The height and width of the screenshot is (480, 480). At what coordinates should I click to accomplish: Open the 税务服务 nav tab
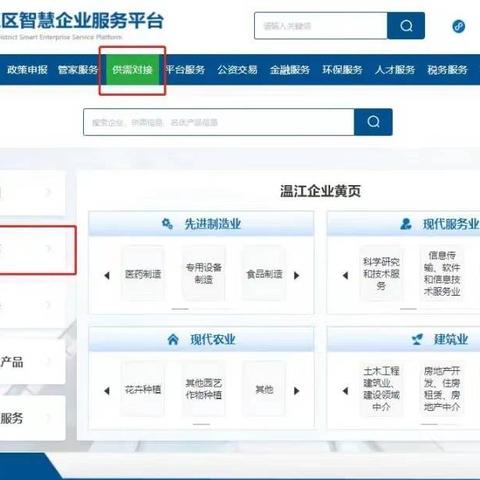(447, 70)
